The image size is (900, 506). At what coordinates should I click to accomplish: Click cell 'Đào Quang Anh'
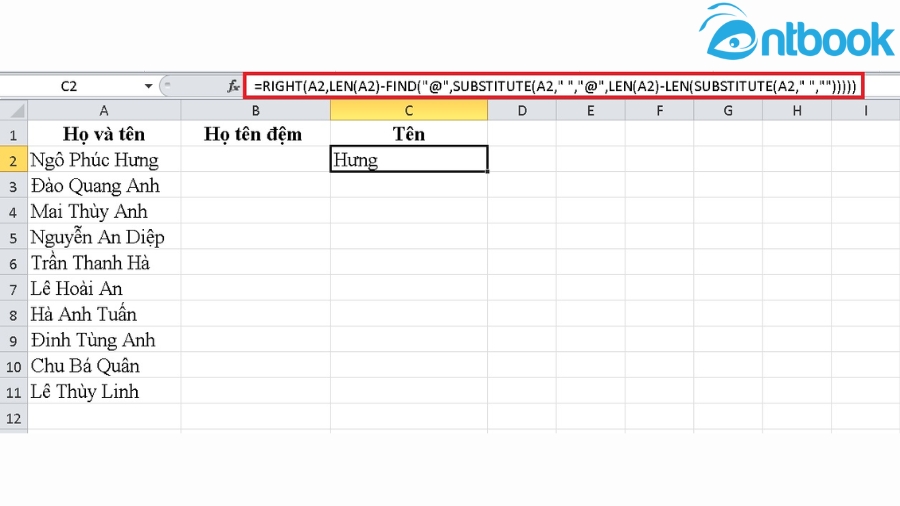tap(104, 185)
